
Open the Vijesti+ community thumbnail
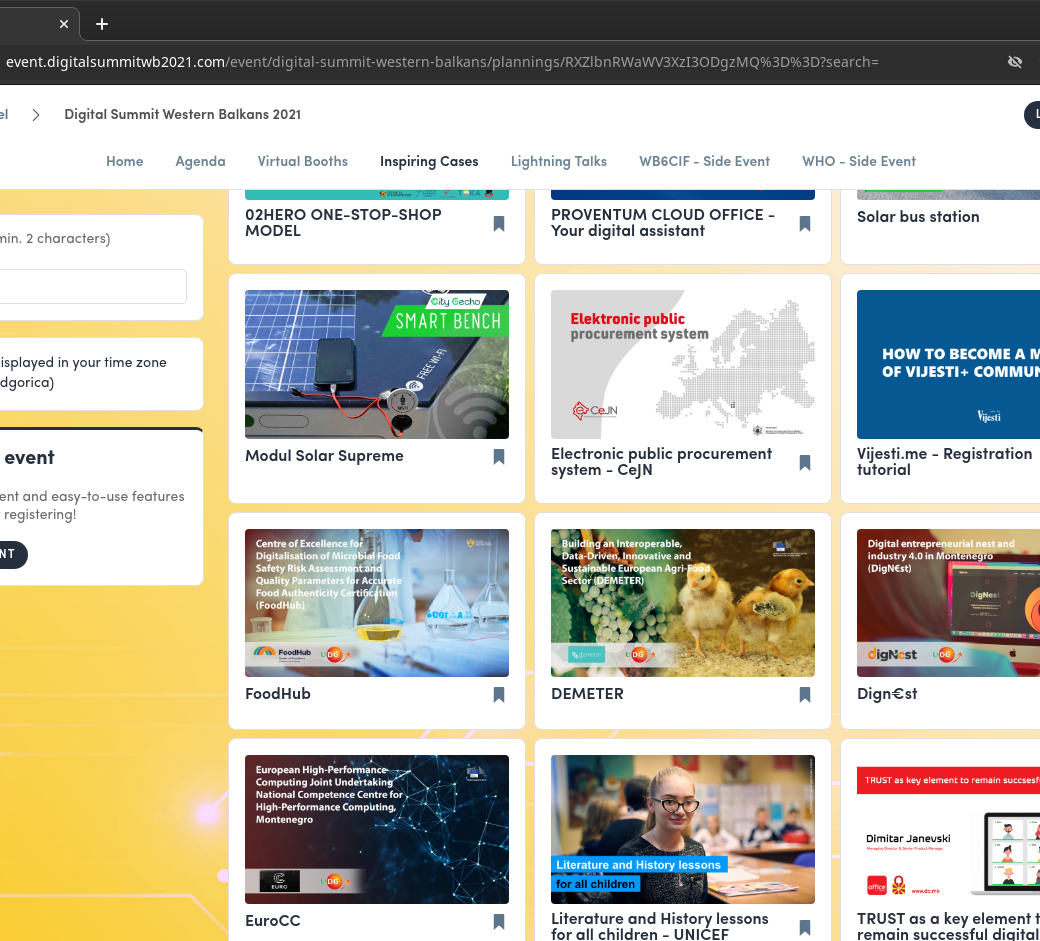(x=948, y=364)
